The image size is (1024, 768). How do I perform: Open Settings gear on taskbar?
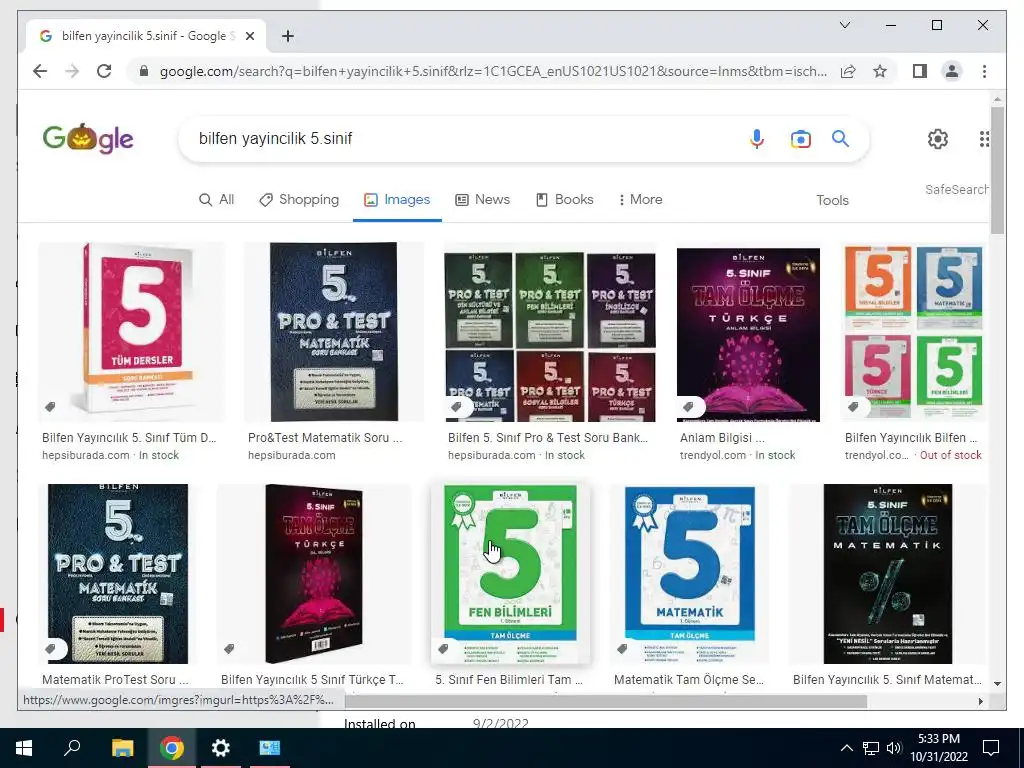(x=221, y=748)
